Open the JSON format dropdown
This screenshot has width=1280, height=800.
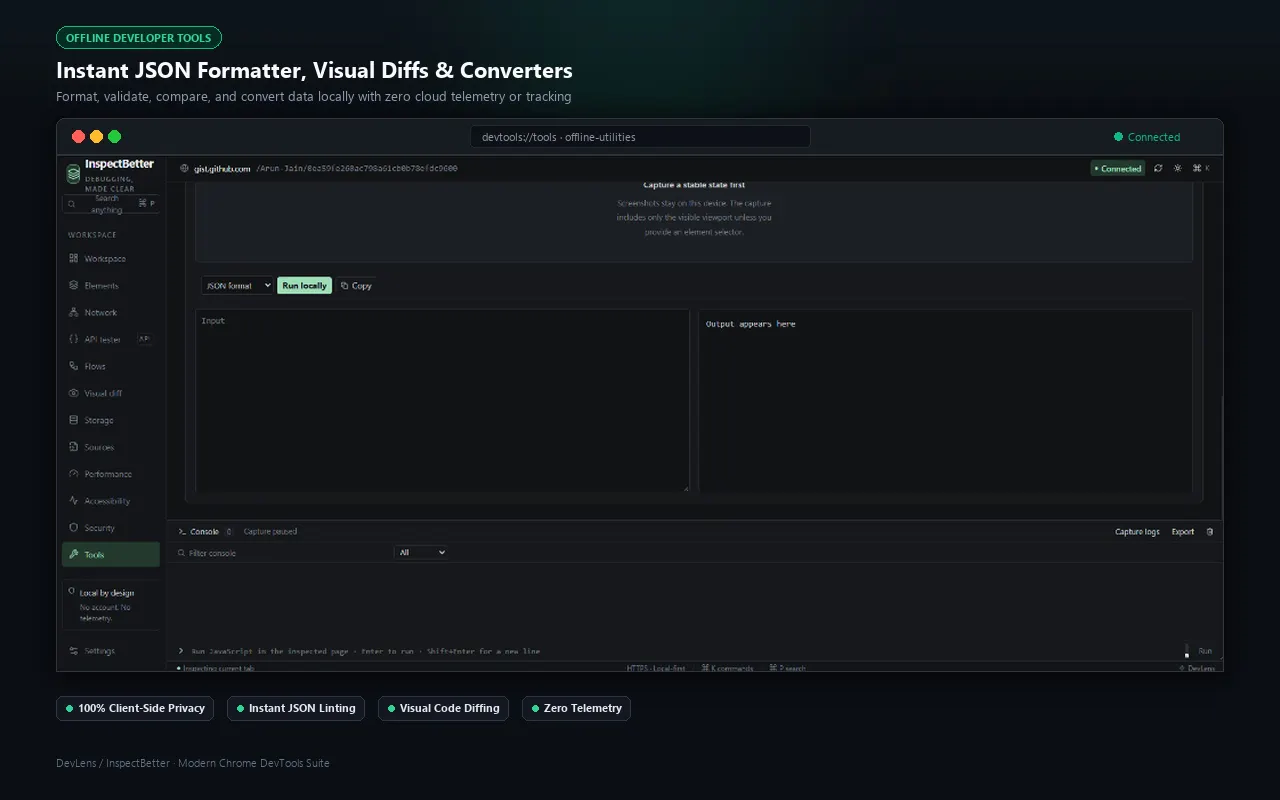tap(237, 286)
